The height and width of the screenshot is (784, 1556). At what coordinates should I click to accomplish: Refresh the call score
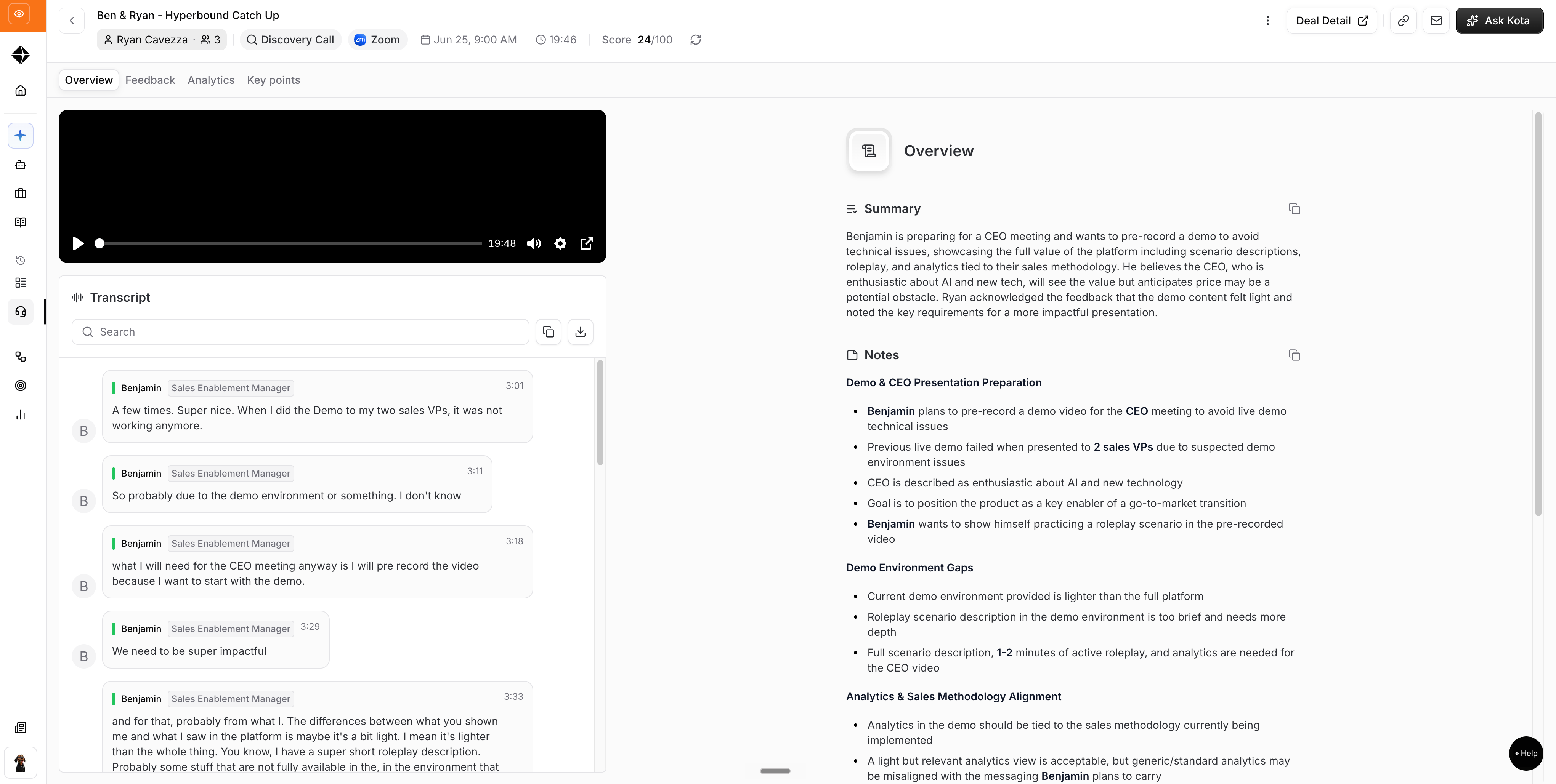(696, 40)
